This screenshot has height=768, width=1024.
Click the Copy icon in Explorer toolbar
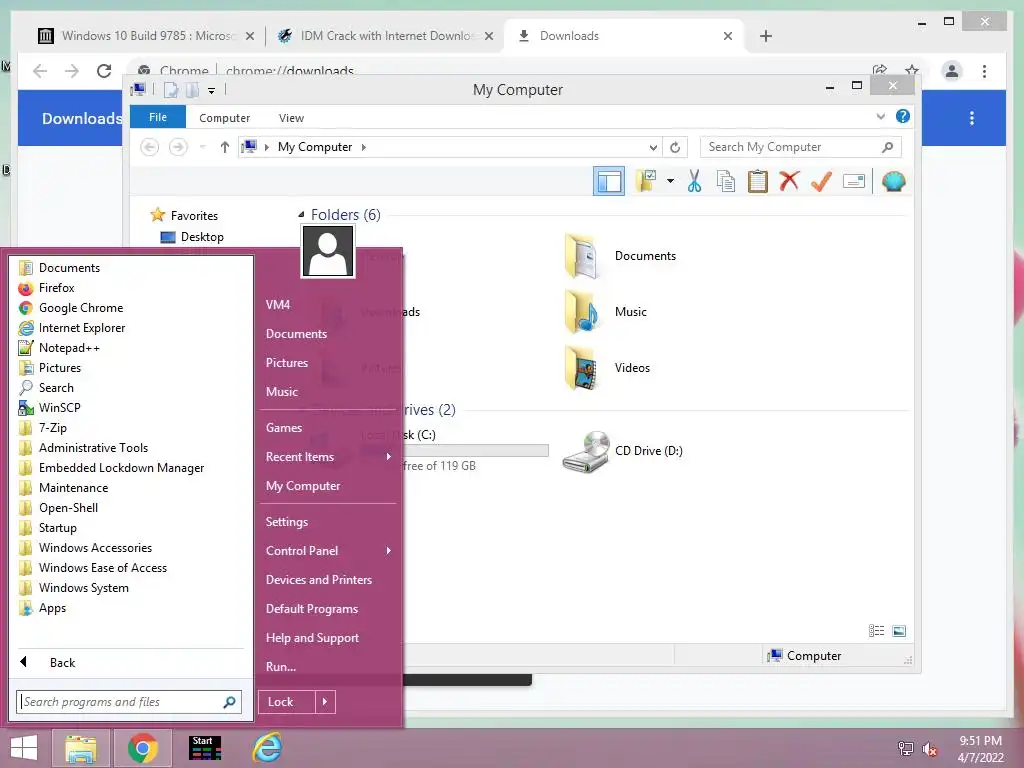[x=726, y=181]
